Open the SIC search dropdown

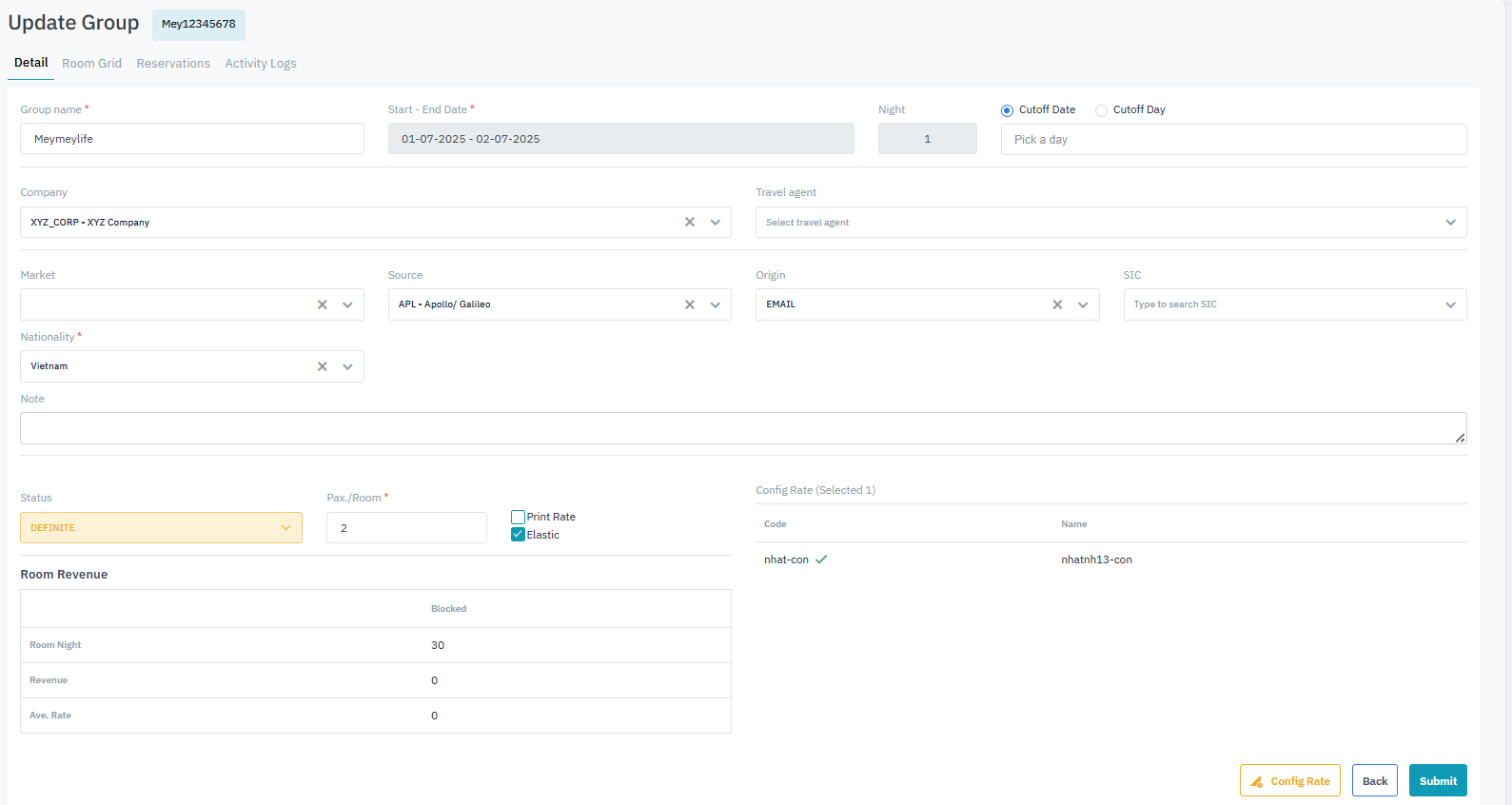(1294, 304)
